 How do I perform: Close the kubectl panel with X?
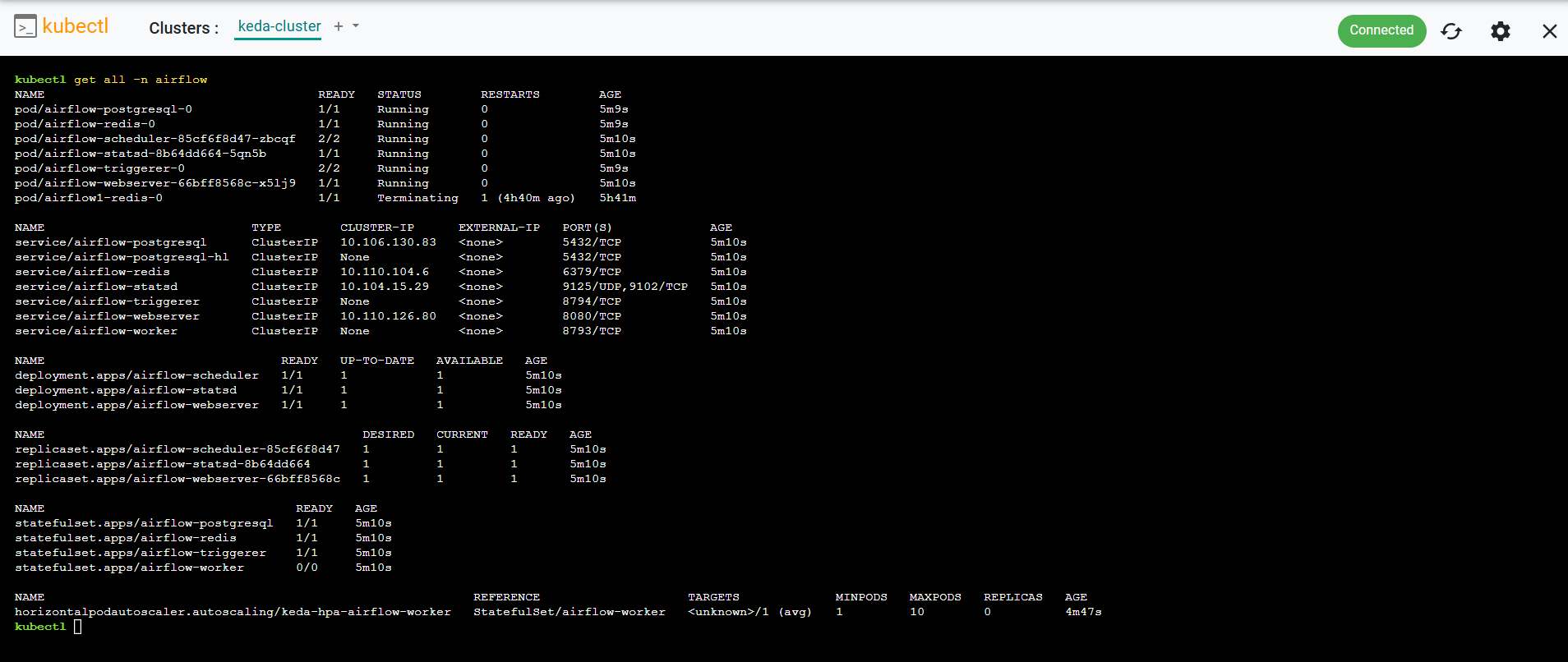coord(1549,31)
